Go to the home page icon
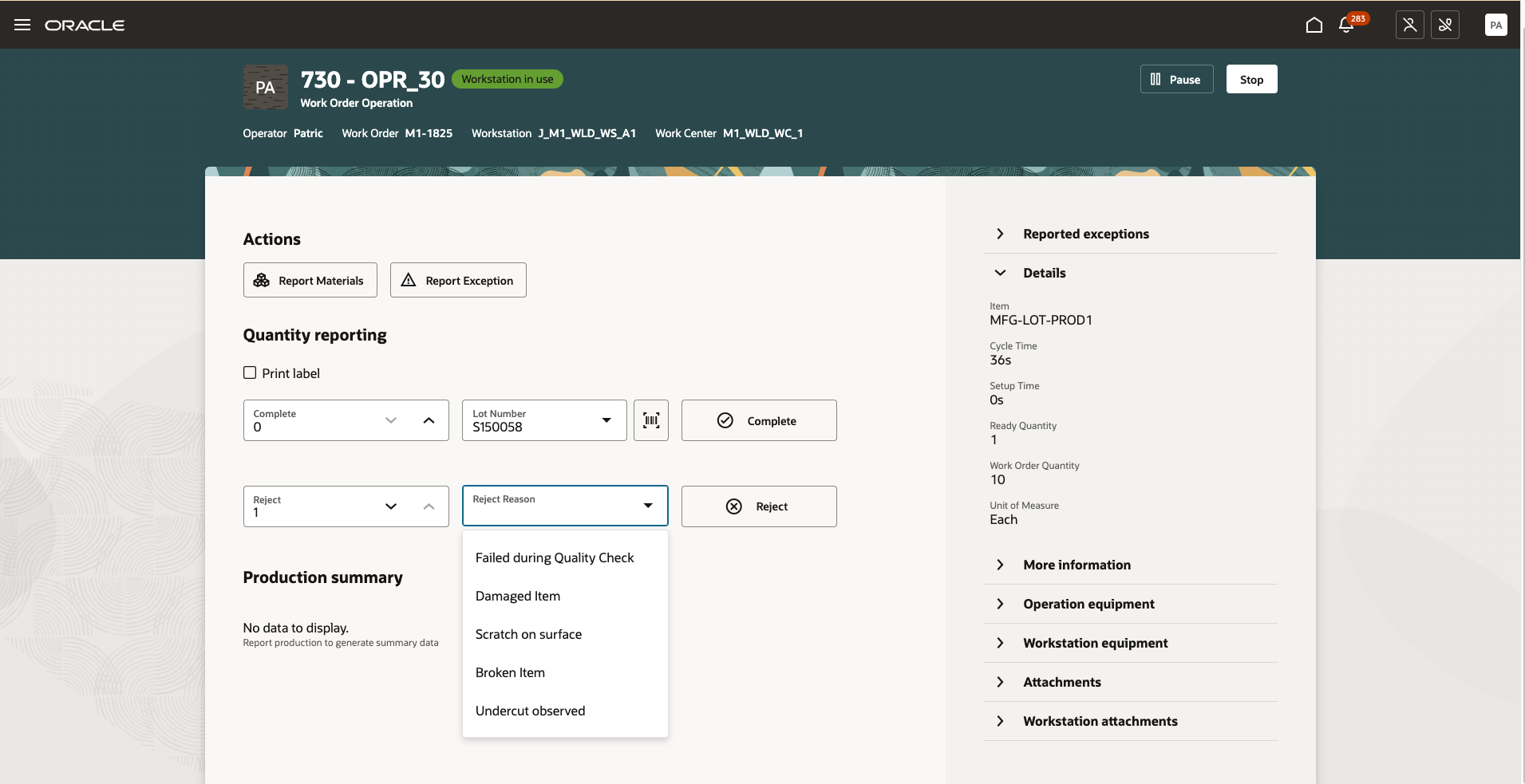This screenshot has width=1525, height=784. (x=1314, y=26)
